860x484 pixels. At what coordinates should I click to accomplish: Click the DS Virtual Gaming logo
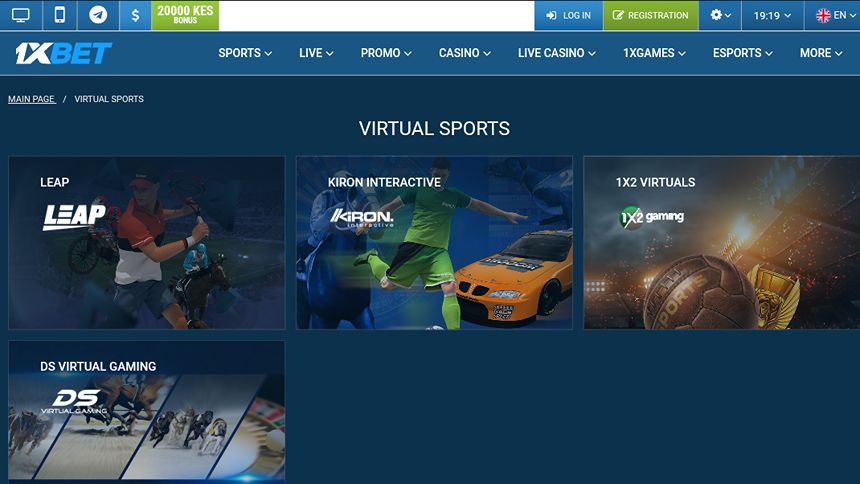tap(74, 401)
